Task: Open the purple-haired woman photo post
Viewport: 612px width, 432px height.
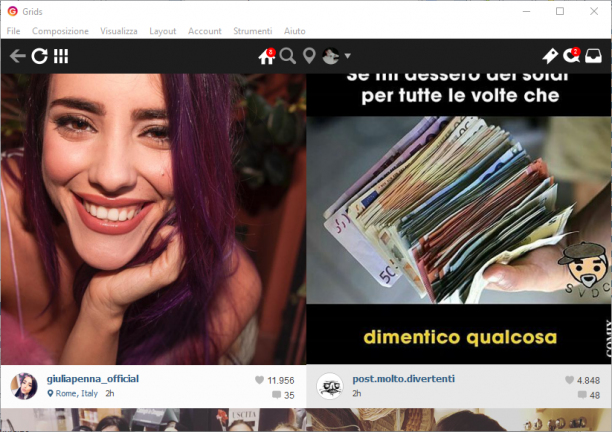Action: (153, 219)
